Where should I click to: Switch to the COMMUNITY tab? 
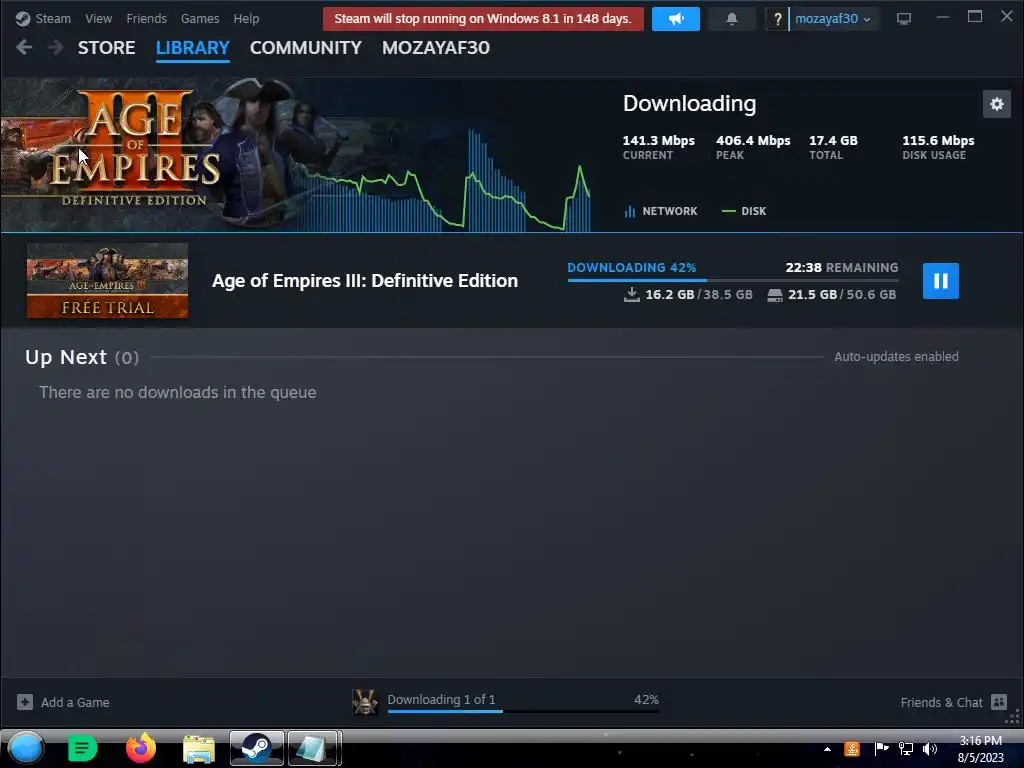(x=306, y=48)
